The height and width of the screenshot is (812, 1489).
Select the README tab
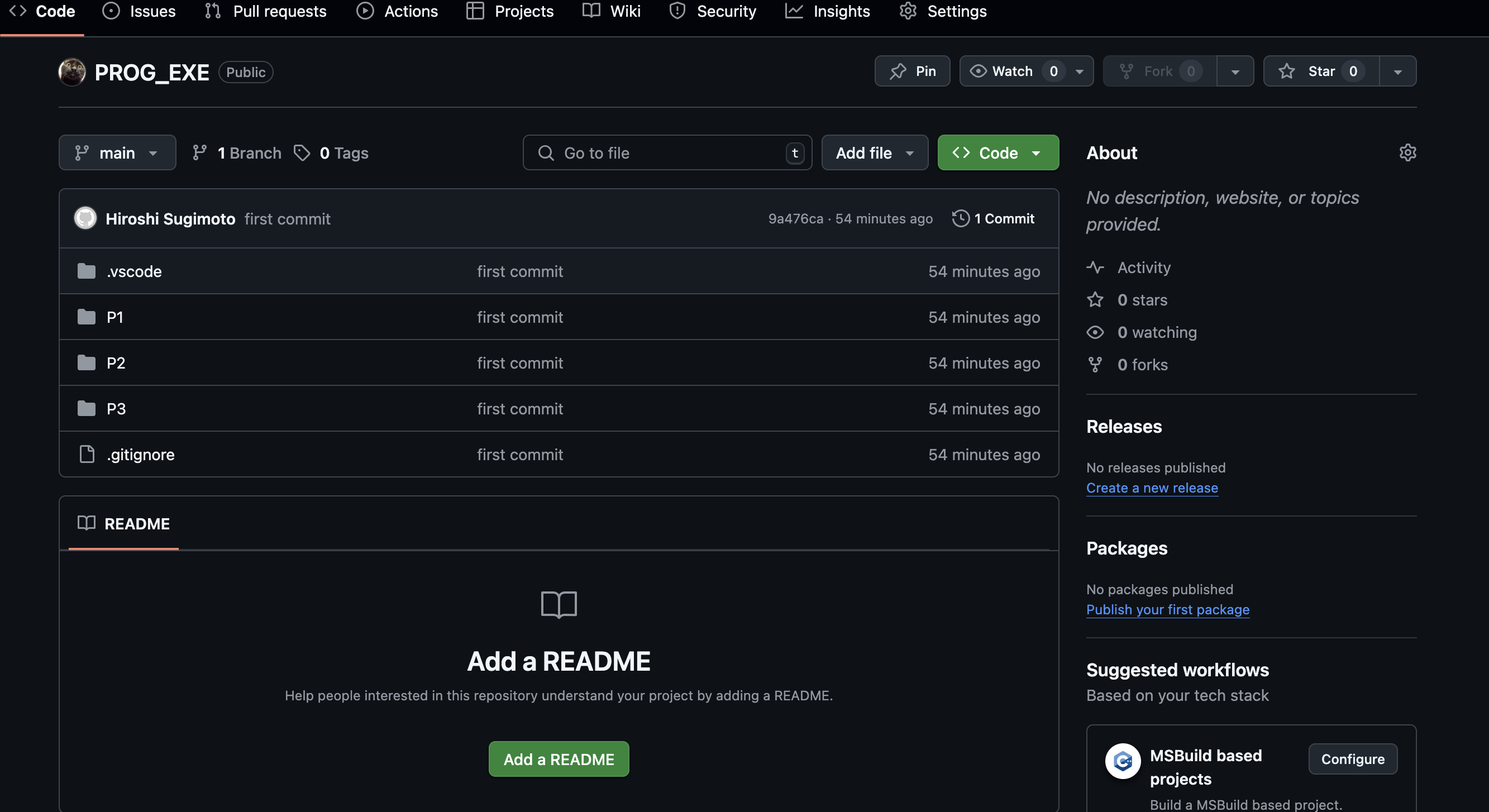click(x=123, y=524)
